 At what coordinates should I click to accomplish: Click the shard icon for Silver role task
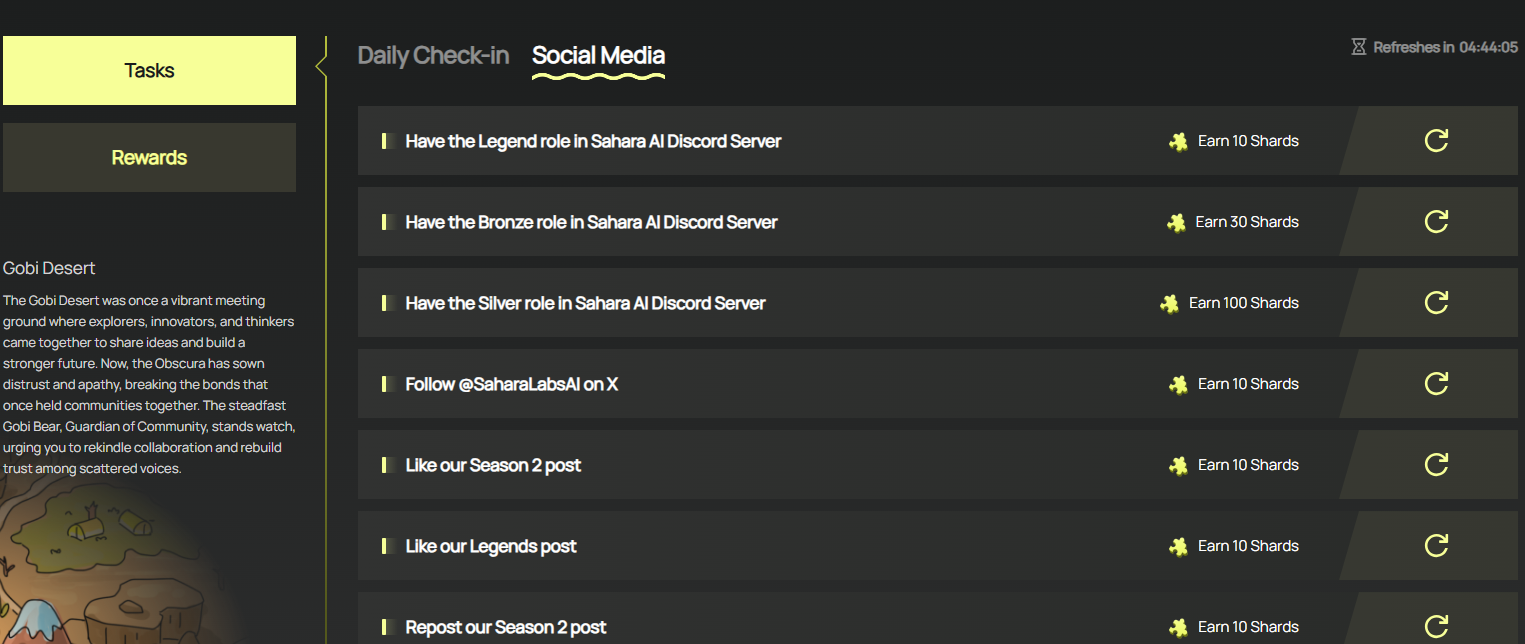pos(1169,303)
